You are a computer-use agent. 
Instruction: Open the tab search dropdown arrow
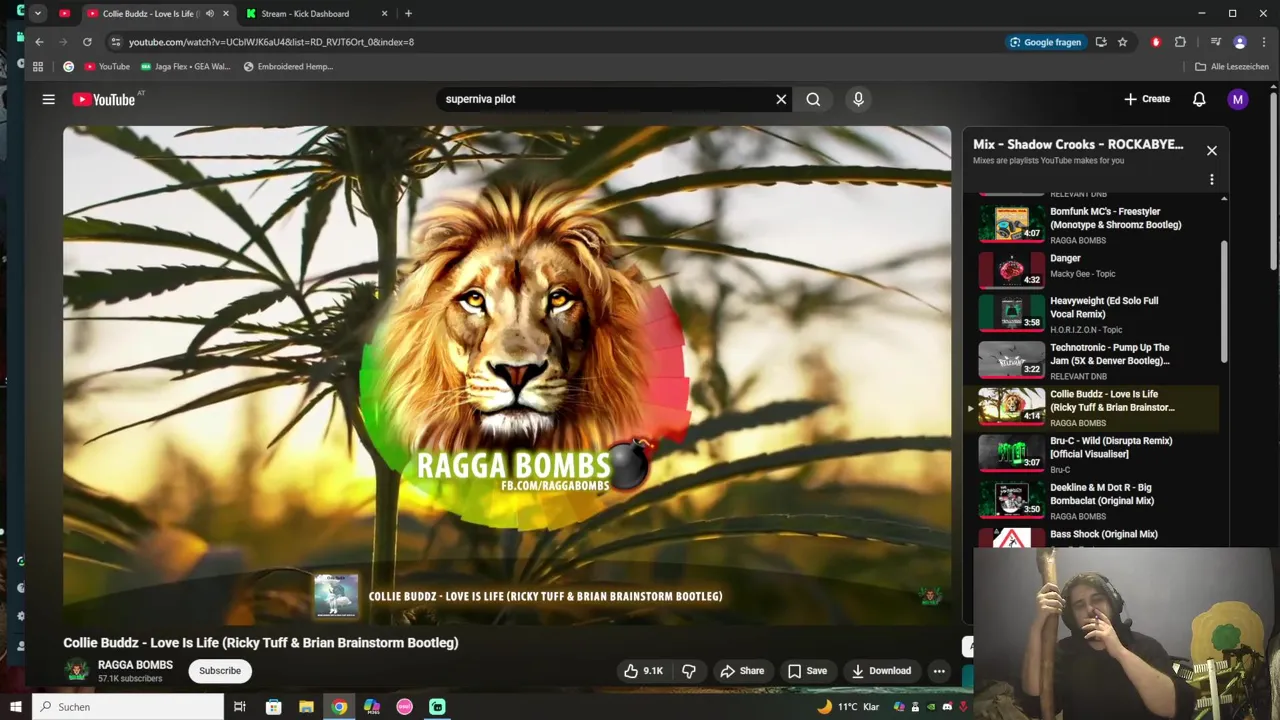click(x=37, y=14)
